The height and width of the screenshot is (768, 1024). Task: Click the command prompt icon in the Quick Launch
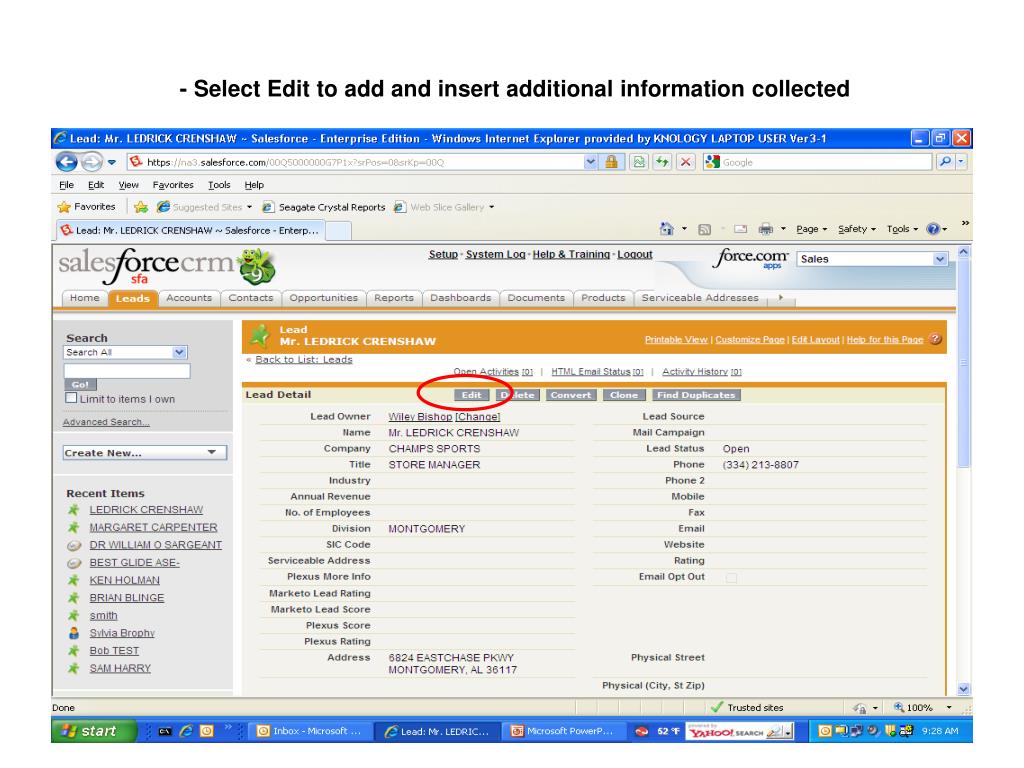coord(165,731)
